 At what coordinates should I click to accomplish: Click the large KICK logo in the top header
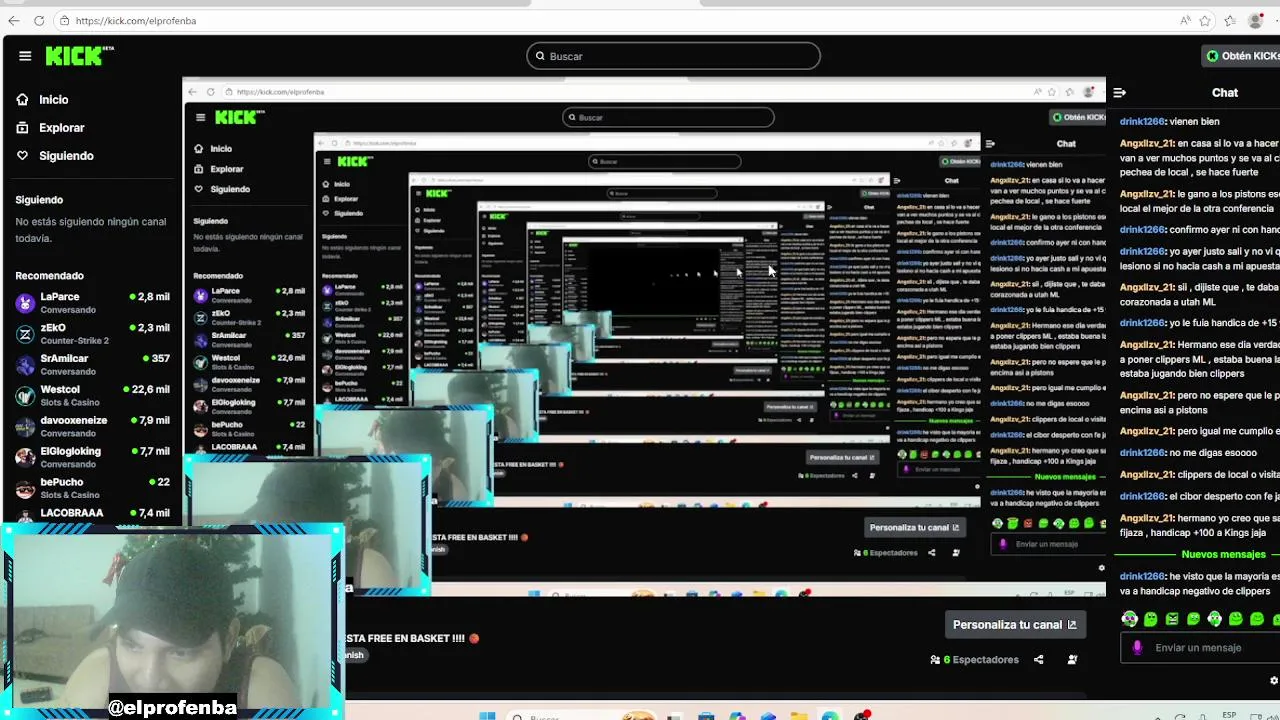tap(79, 56)
